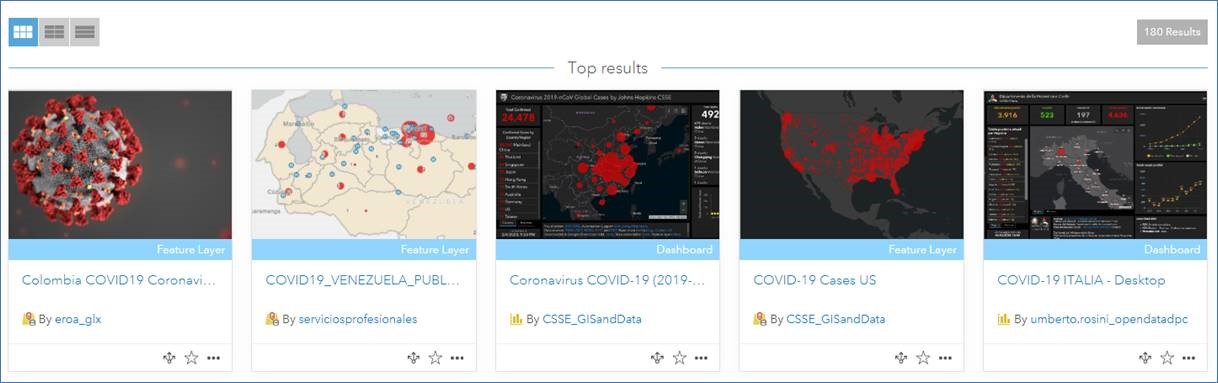Screen dimensions: 1218x383
Task: Click move icon on Colombia COVID19 card
Action: click(x=169, y=358)
